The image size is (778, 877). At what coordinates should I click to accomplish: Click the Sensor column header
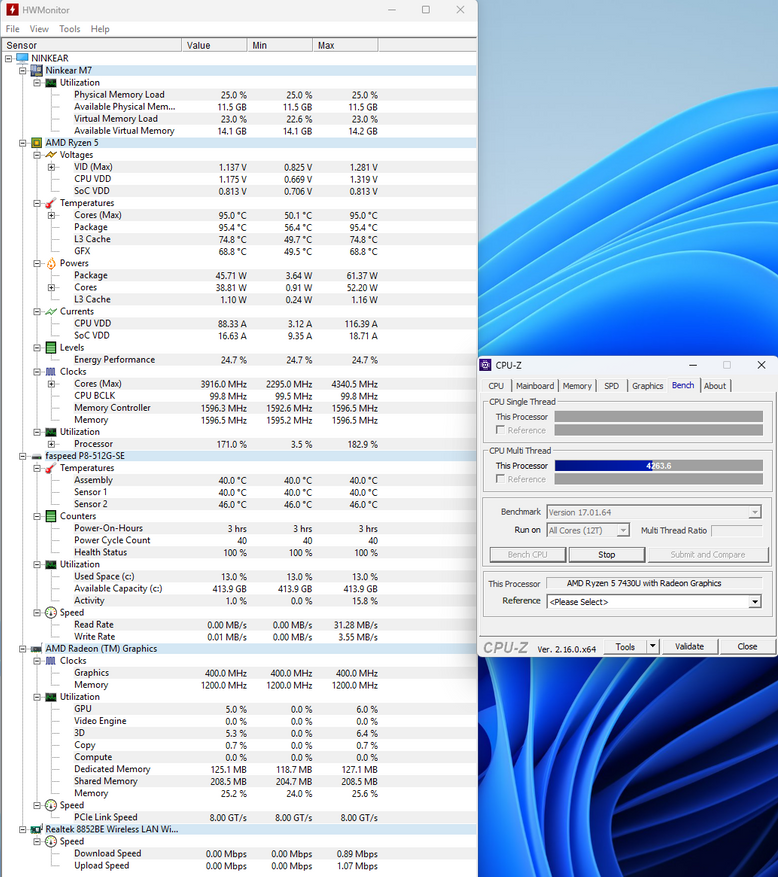click(x=92, y=45)
